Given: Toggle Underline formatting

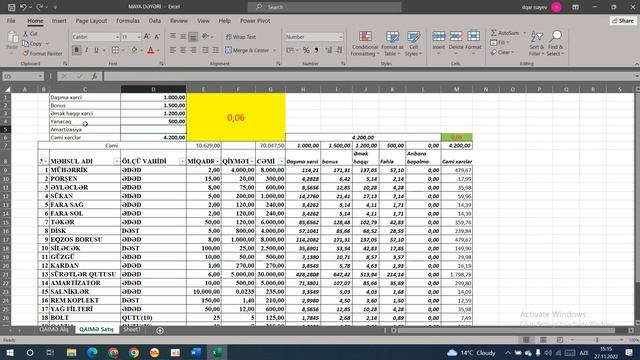Looking at the screenshot, I should click(x=96, y=50).
